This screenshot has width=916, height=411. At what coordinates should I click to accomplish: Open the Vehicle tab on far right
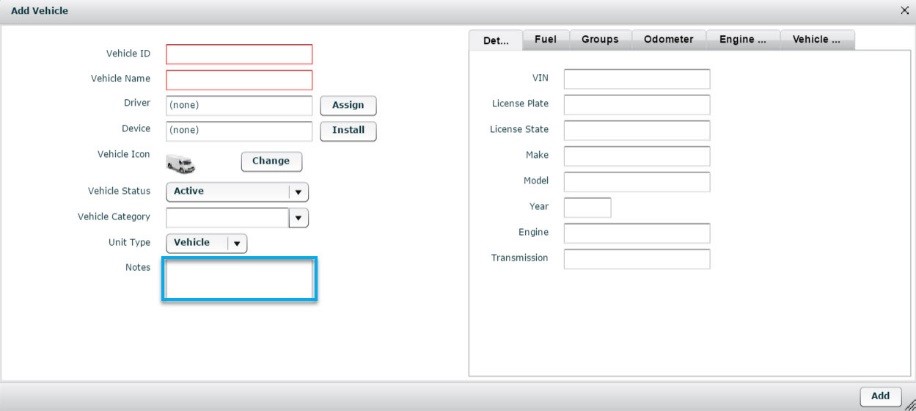pos(816,39)
